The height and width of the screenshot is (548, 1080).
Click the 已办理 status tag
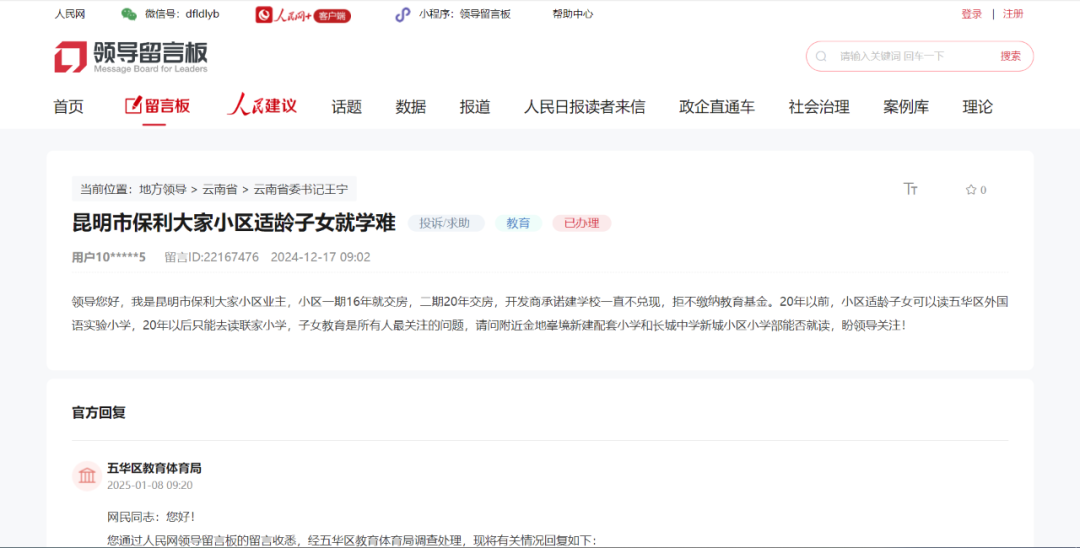(581, 223)
